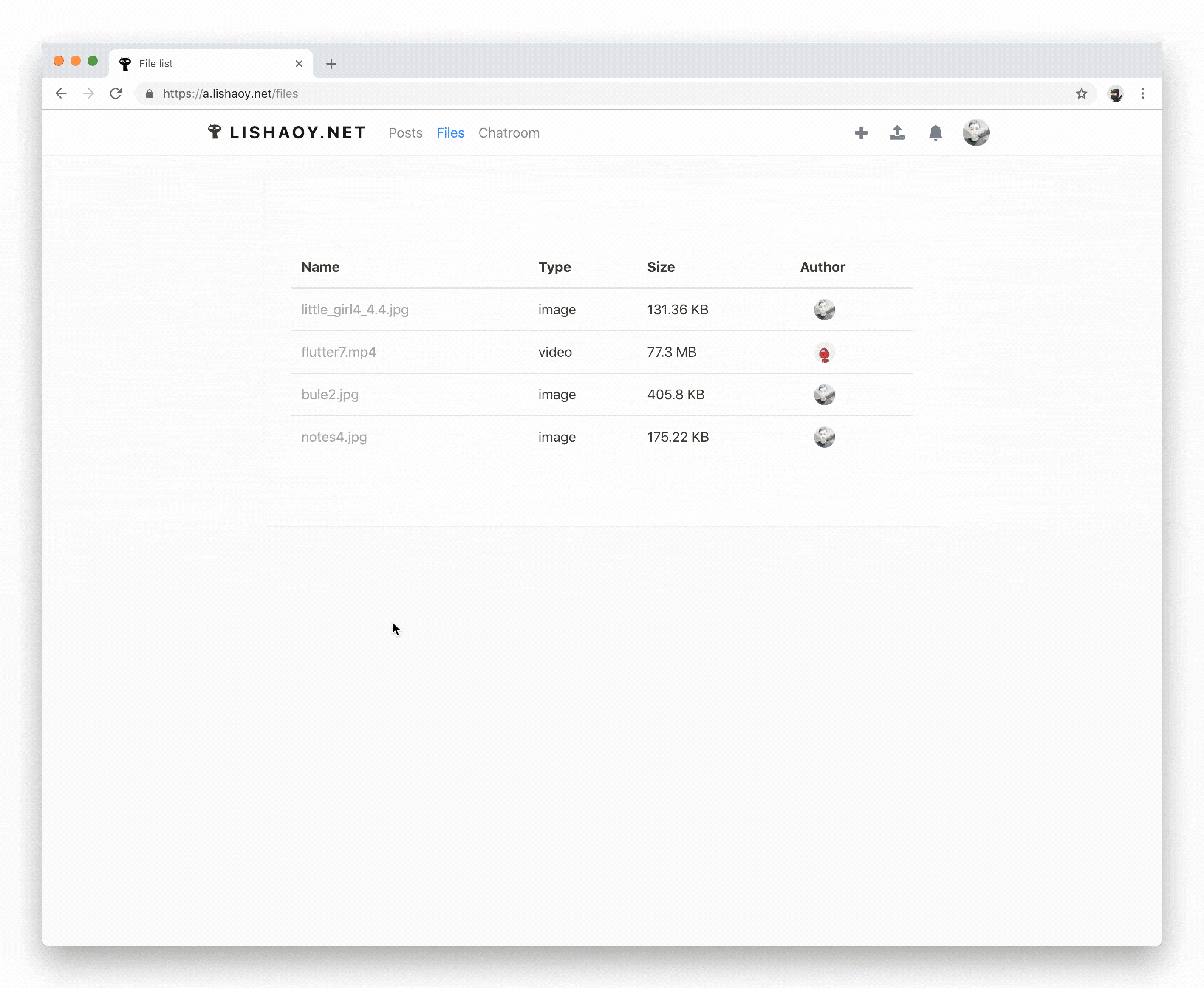Click the bule2.jpg file link
This screenshot has width=1204, height=988.
pyautogui.click(x=330, y=395)
